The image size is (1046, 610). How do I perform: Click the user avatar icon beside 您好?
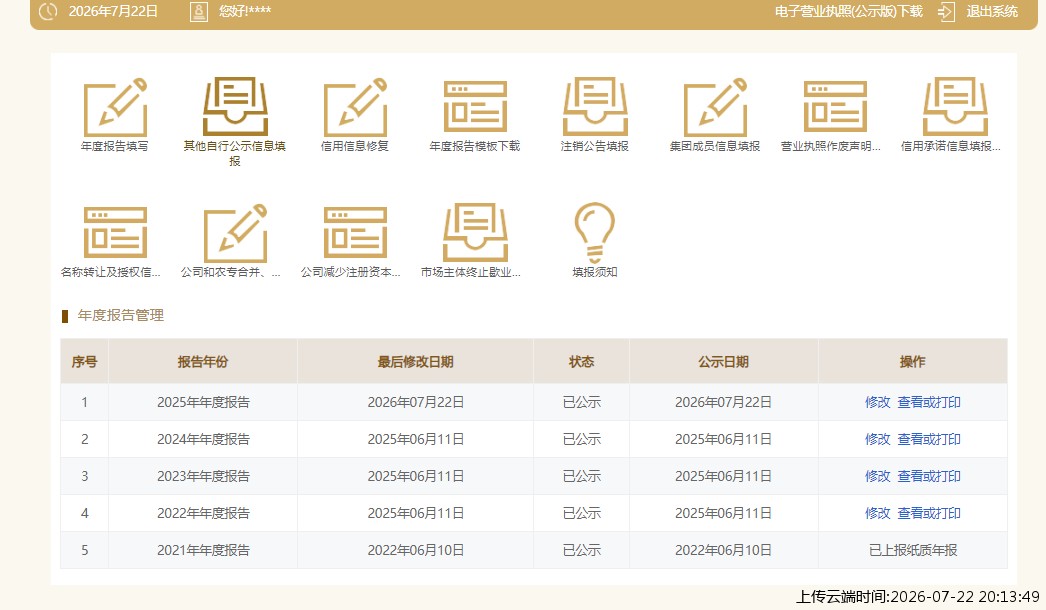tap(199, 11)
